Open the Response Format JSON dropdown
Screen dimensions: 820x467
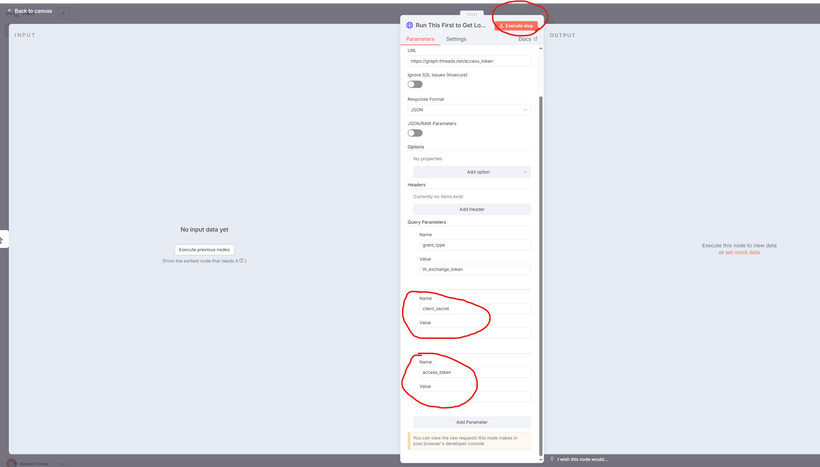(x=469, y=110)
